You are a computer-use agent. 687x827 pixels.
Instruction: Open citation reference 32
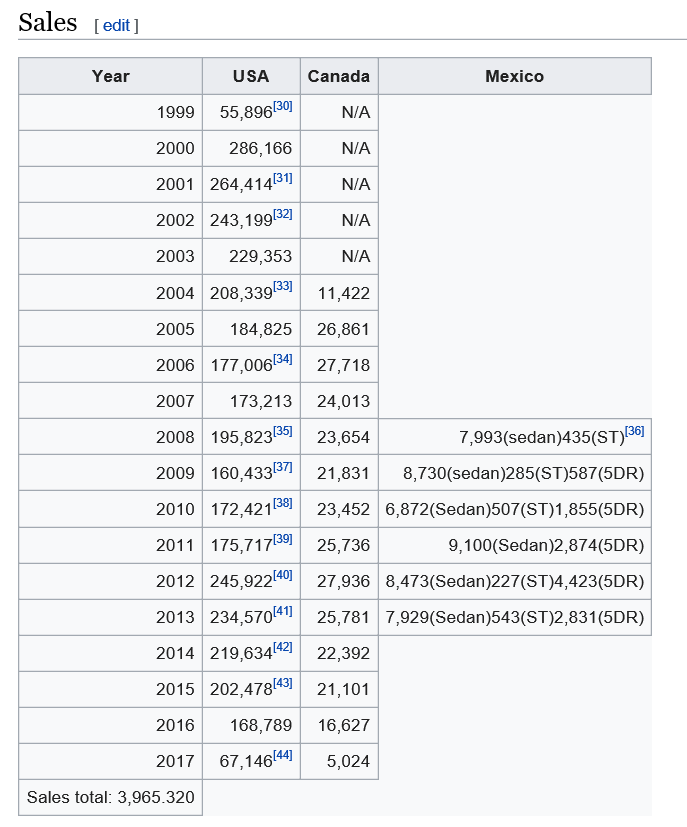click(x=283, y=214)
